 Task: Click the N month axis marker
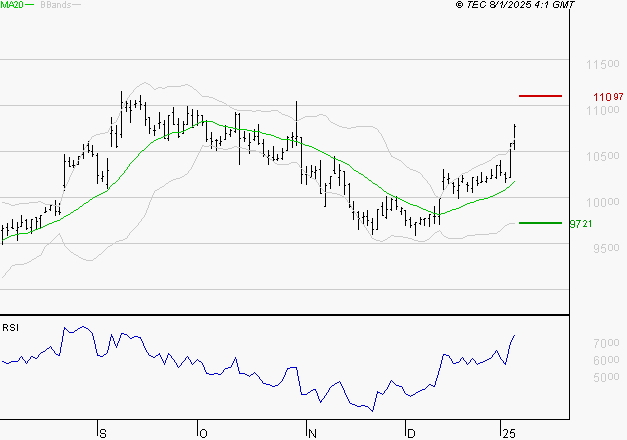coord(312,434)
